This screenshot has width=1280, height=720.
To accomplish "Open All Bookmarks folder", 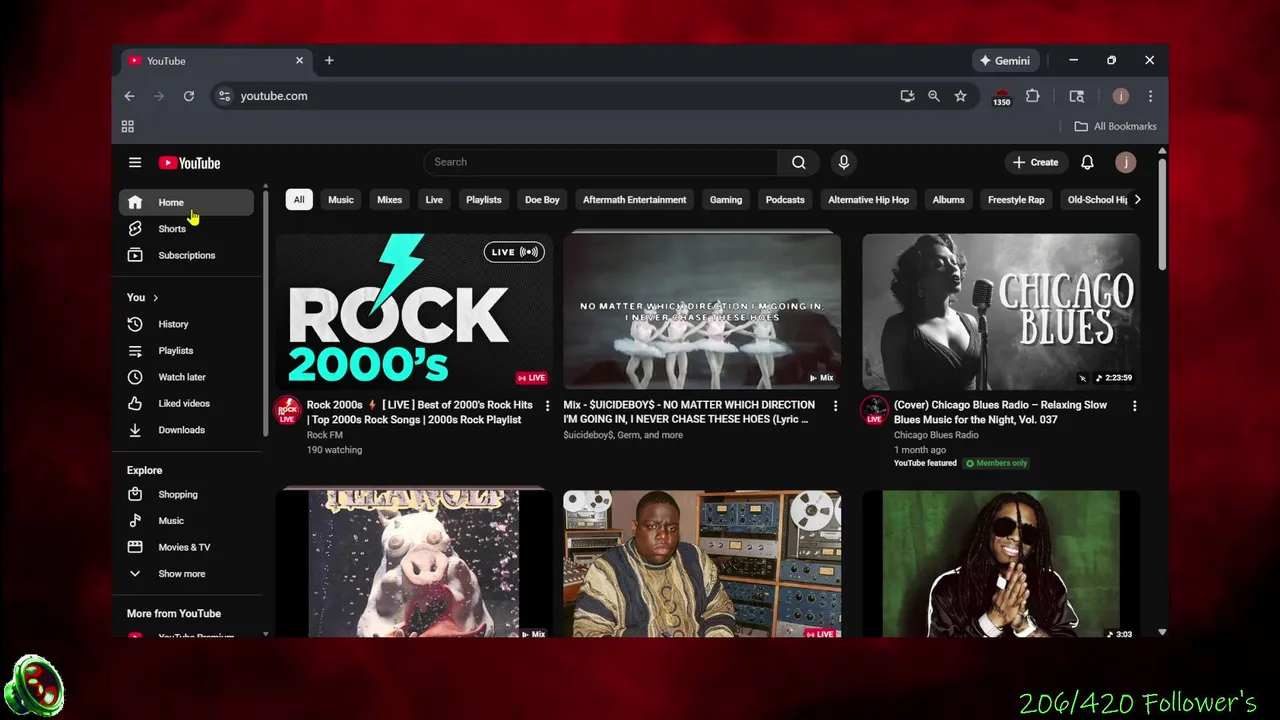I will pyautogui.click(x=1115, y=126).
